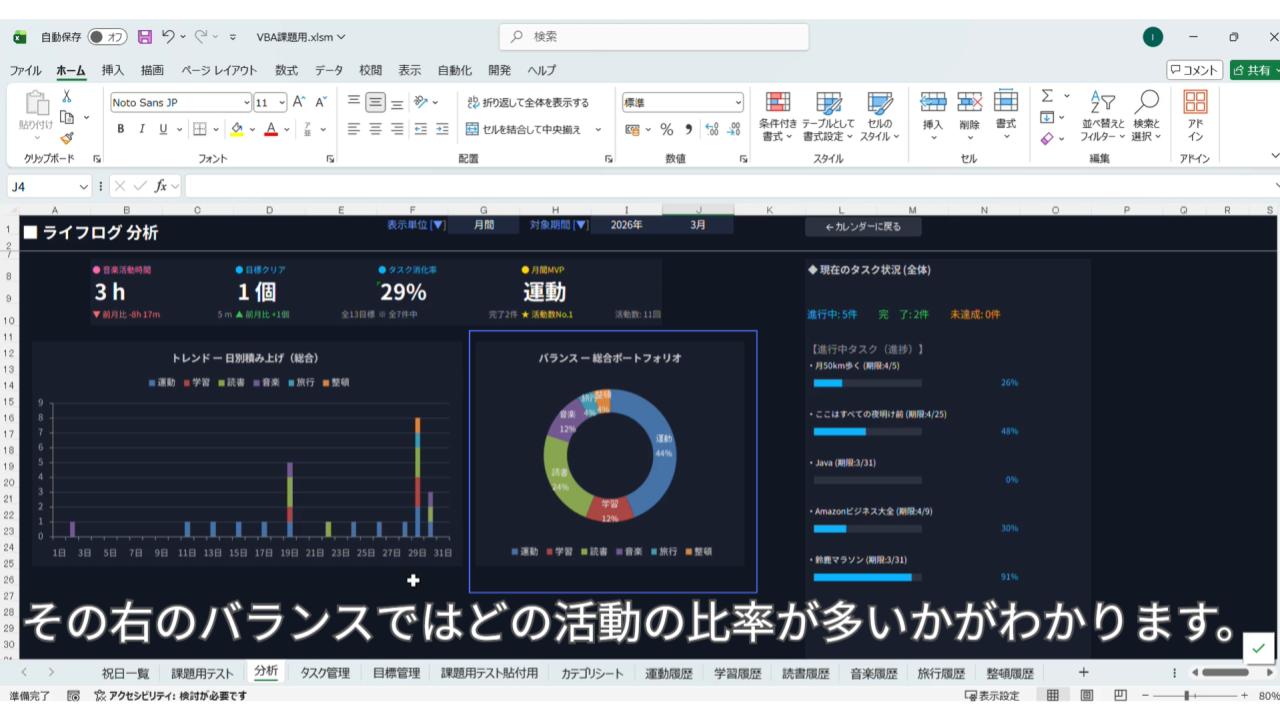Expand the Noto Sans JP font dropdown
1280x720 pixels.
247,102
